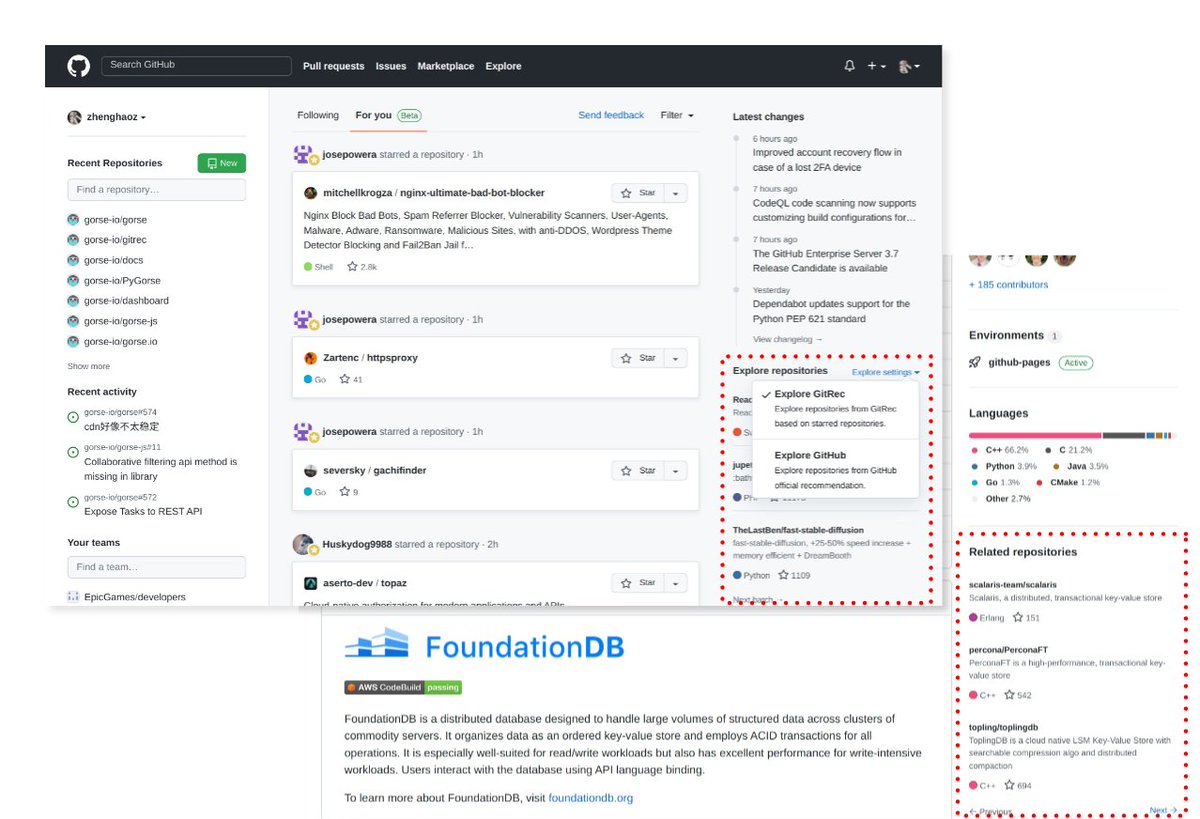The image size is (1200, 819).
Task: Open CodeQL code scanning changelog entry
Action: pos(834,210)
